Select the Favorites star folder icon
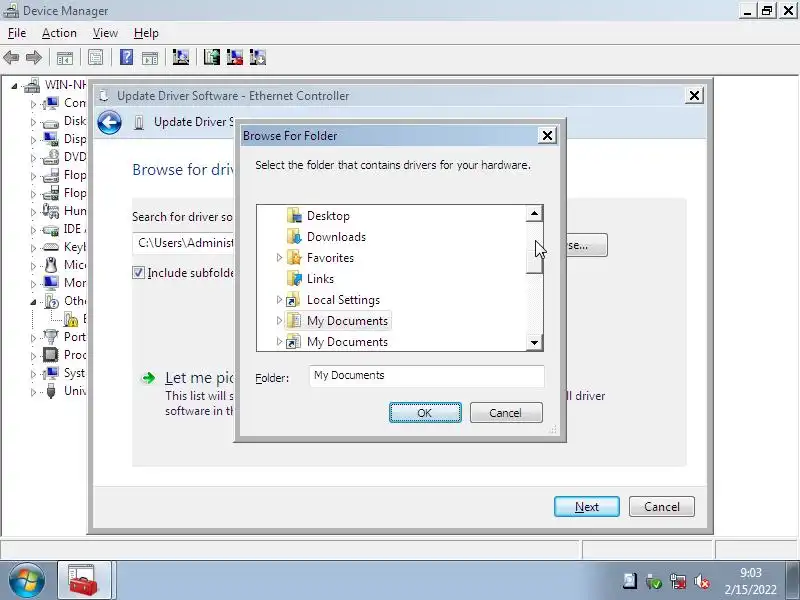The height and width of the screenshot is (600, 800). (294, 258)
